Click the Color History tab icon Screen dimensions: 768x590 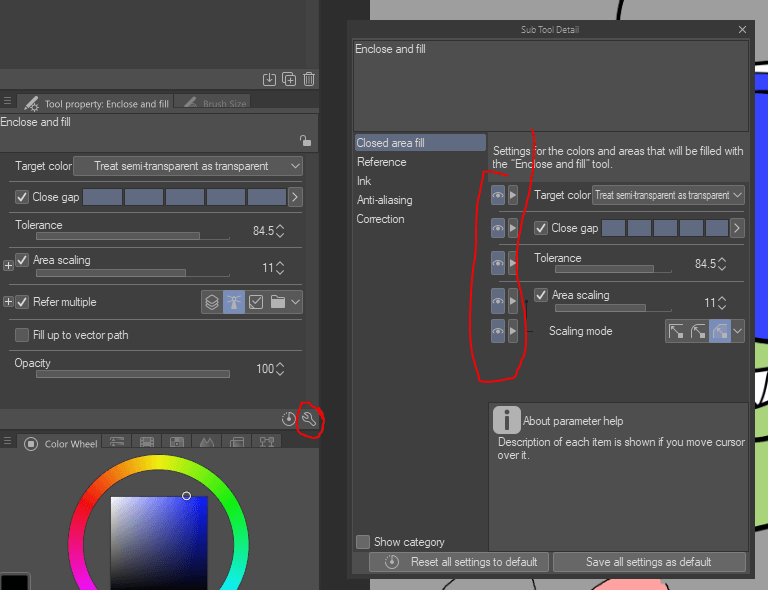237,442
